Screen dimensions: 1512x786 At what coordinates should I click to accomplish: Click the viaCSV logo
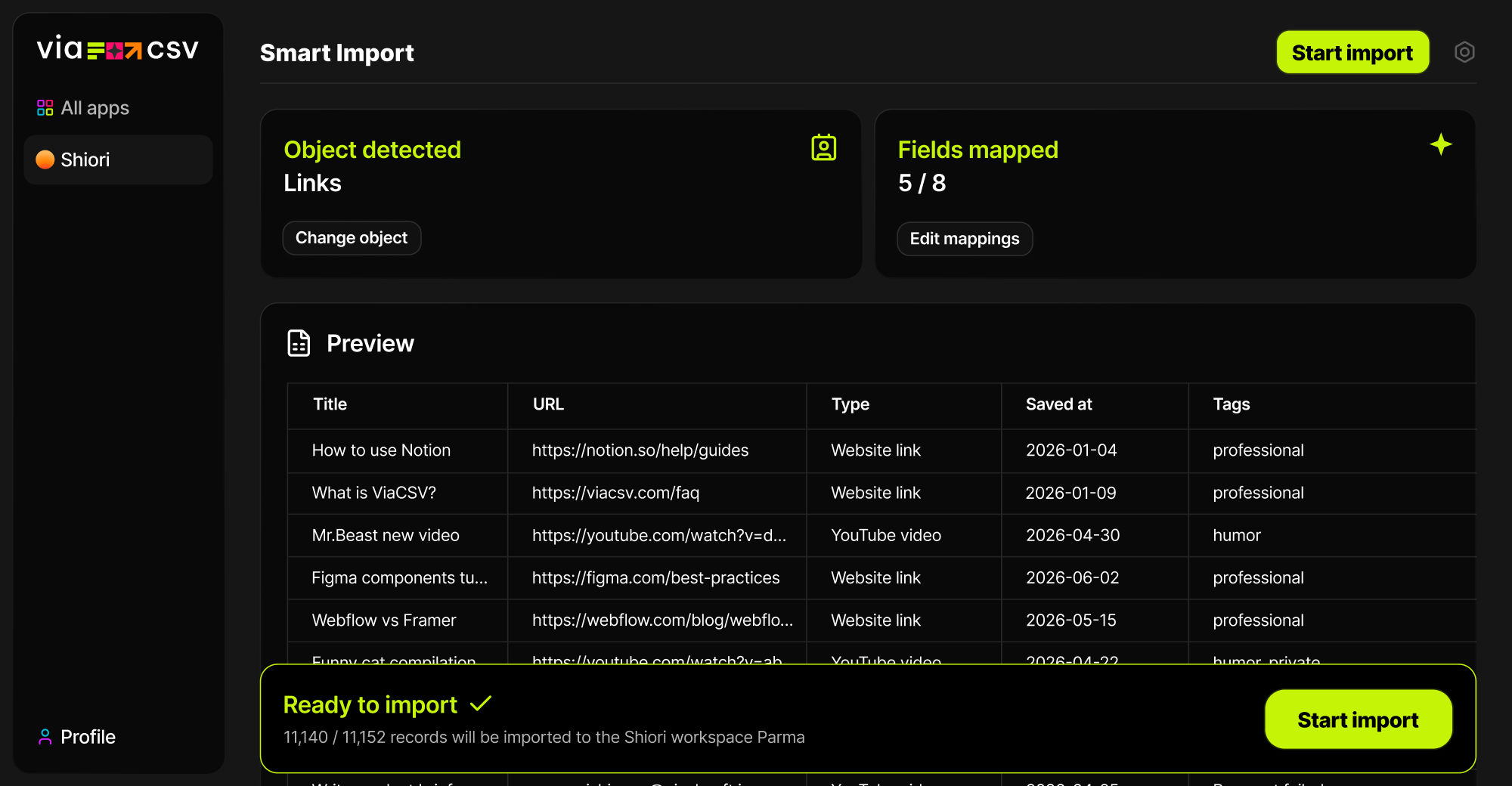pos(118,49)
